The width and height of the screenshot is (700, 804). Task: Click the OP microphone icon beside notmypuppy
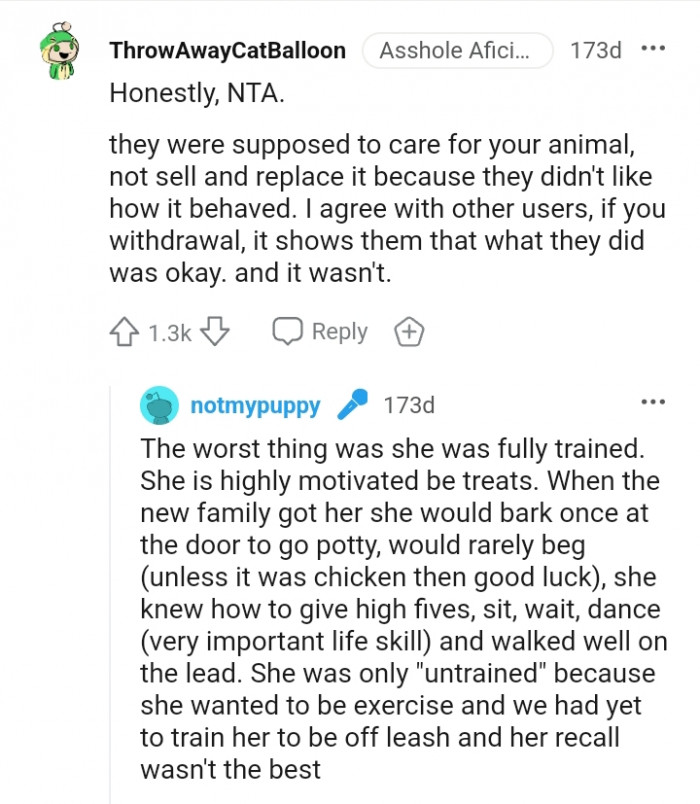[x=352, y=405]
